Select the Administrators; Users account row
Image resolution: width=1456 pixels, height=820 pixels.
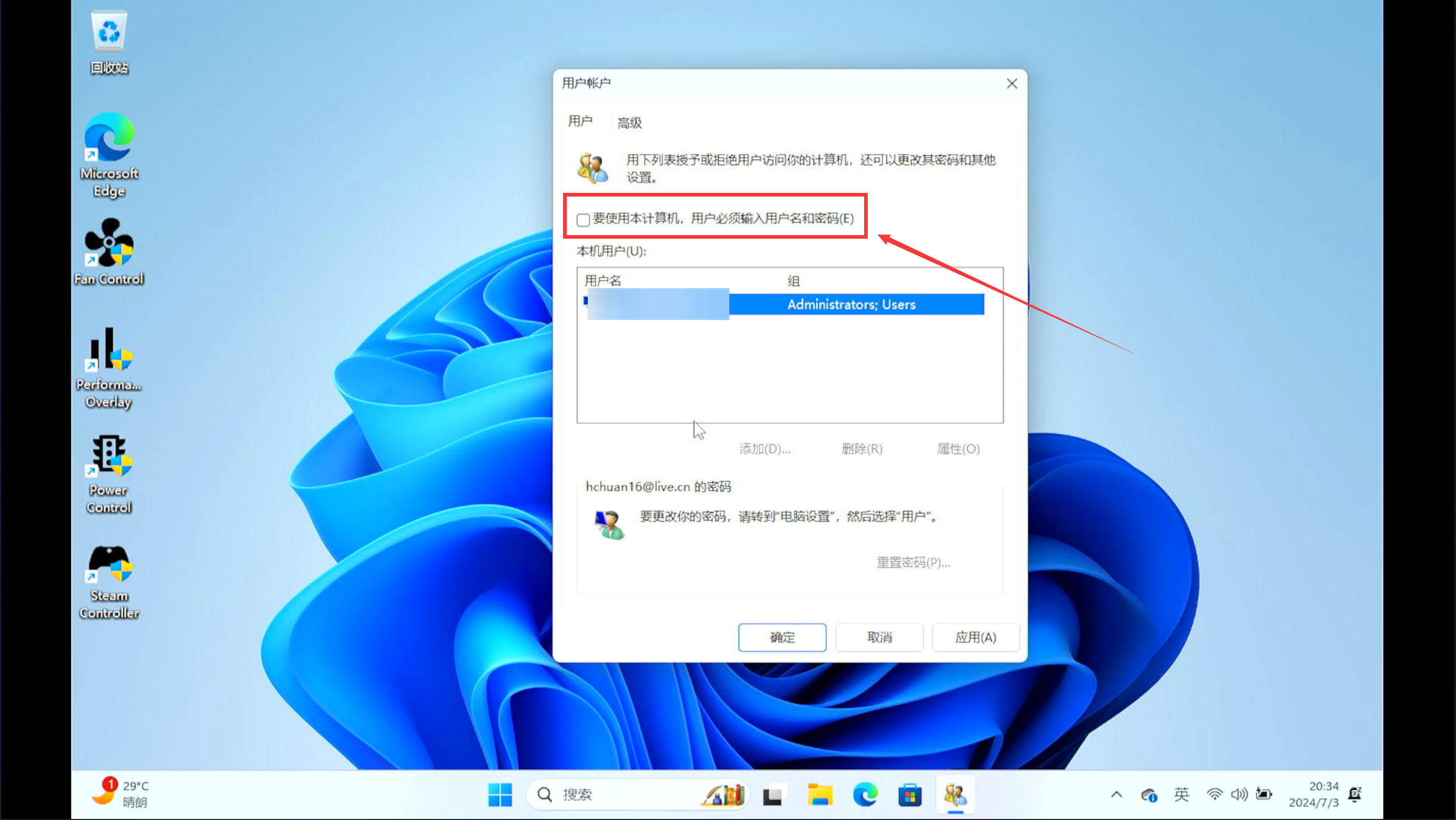(851, 305)
